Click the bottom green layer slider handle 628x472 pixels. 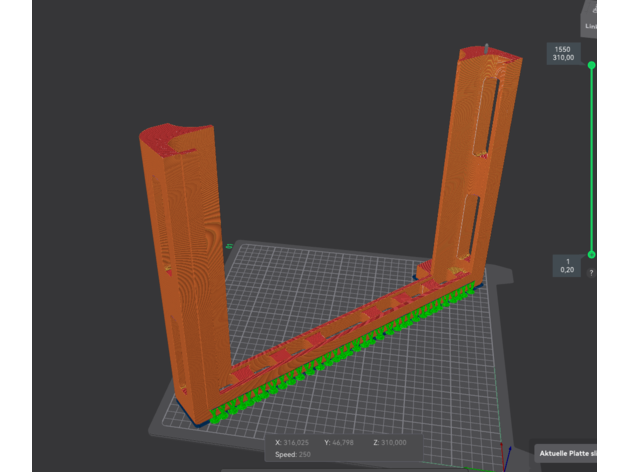(x=591, y=255)
